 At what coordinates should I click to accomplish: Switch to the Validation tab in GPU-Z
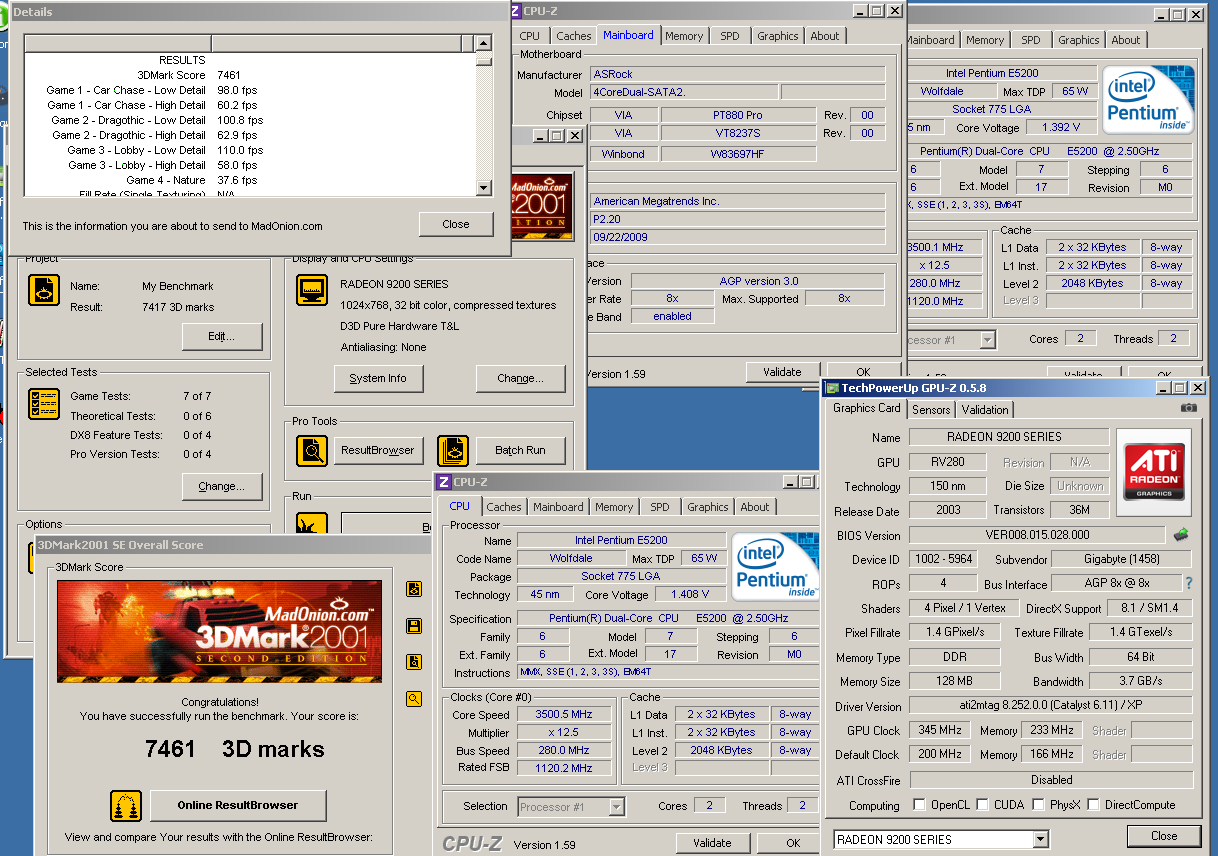985,409
